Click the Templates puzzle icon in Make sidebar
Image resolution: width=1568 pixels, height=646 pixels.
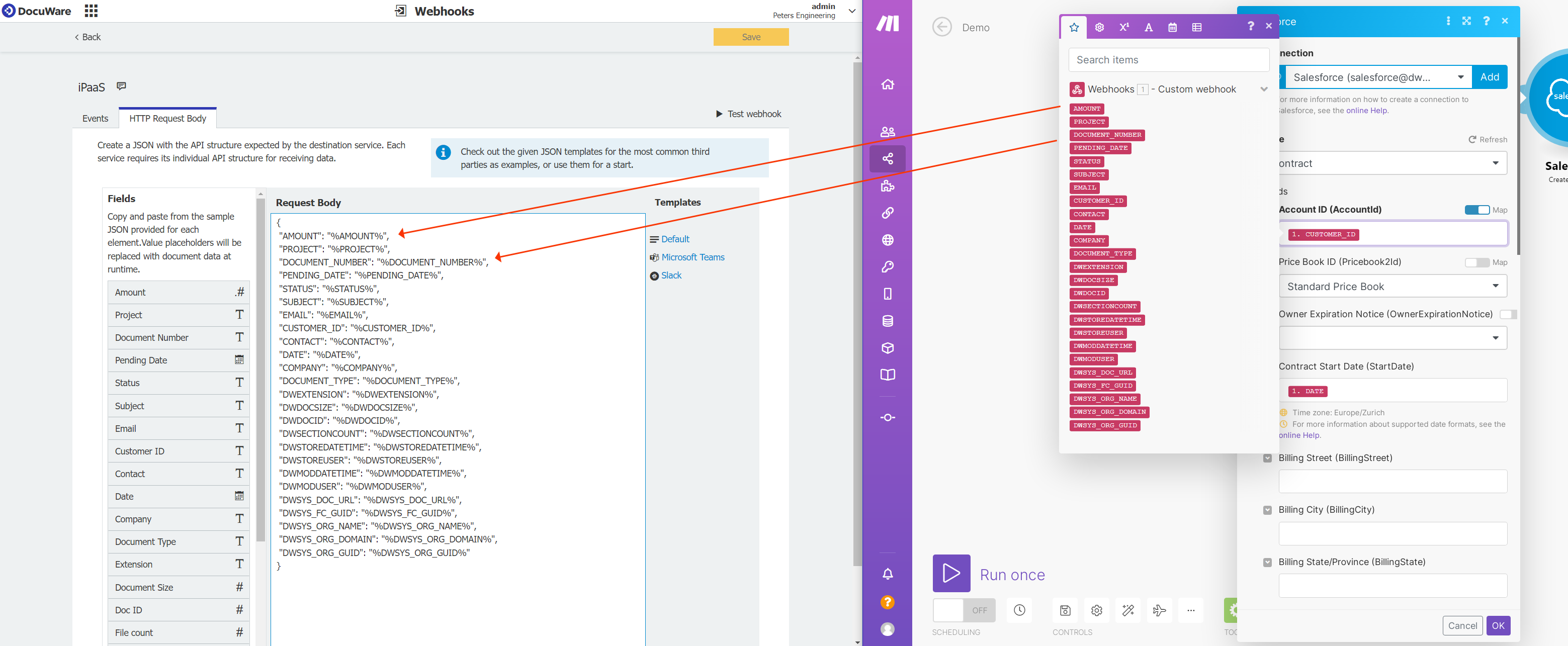pos(888,186)
